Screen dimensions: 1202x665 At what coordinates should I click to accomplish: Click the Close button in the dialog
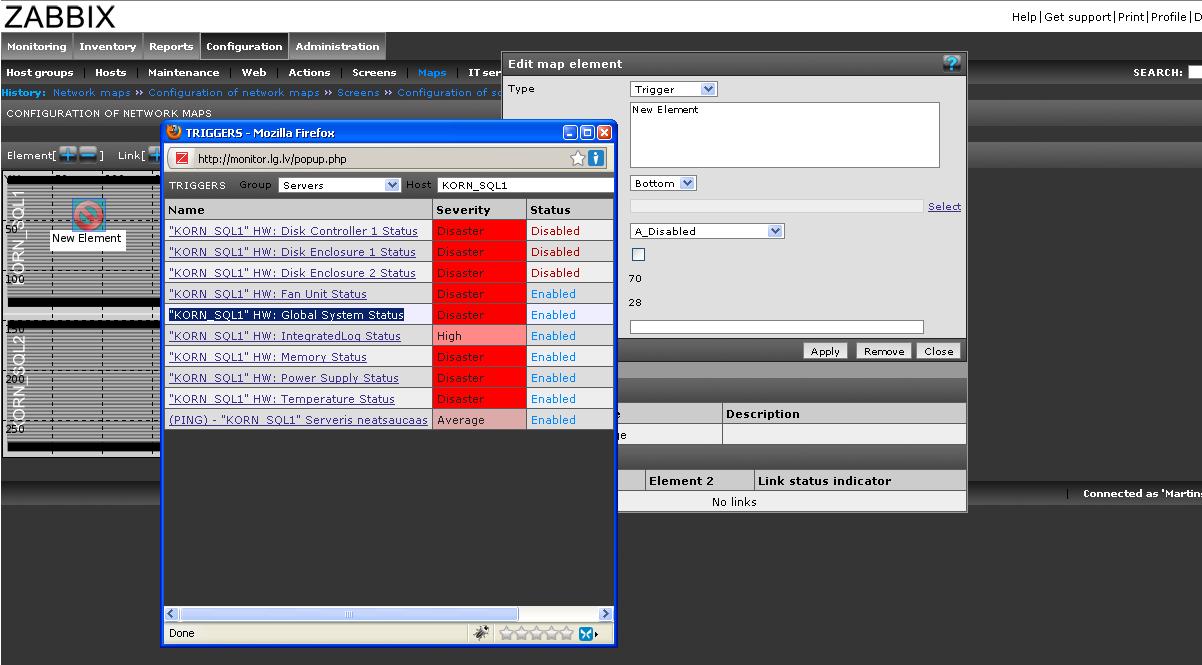pyautogui.click(x=939, y=351)
